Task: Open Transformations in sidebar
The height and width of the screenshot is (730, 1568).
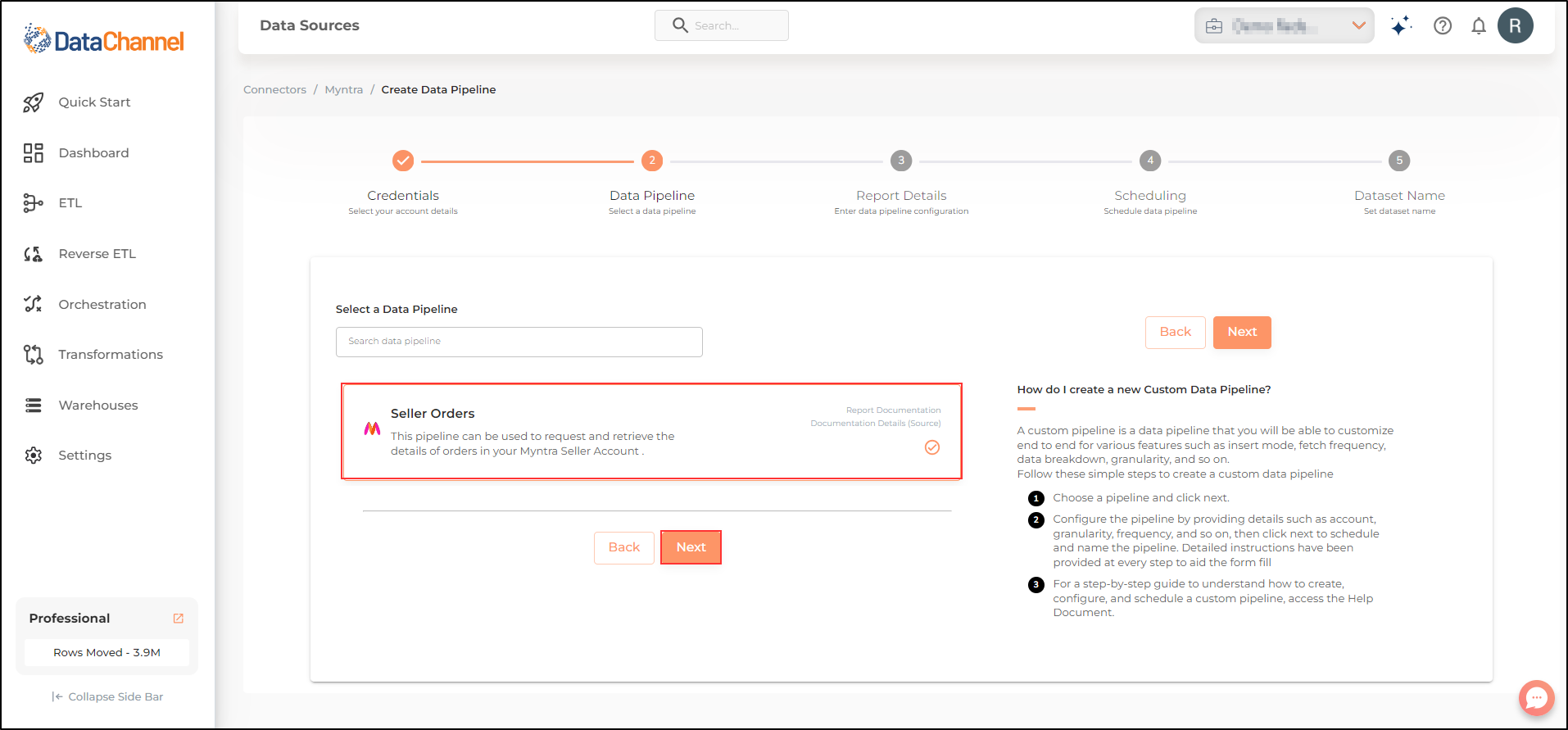Action: [111, 355]
